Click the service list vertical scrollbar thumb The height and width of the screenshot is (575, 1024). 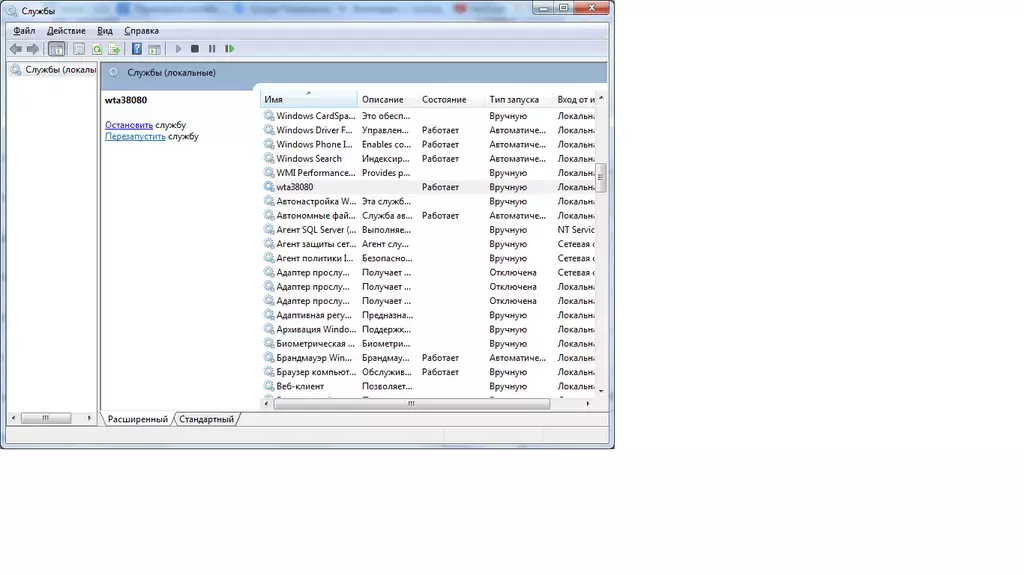(x=601, y=178)
